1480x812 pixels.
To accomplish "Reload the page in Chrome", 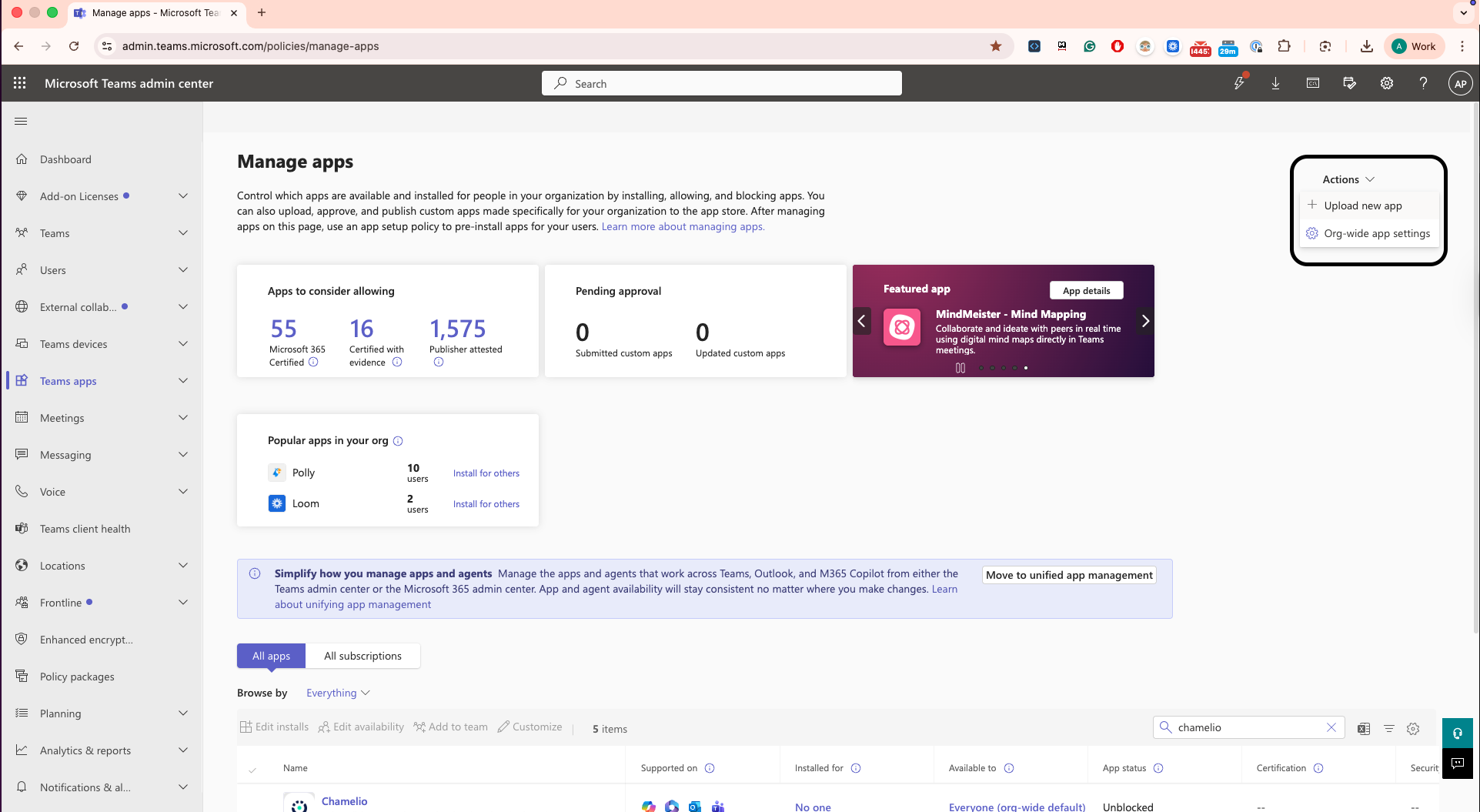I will click(x=74, y=46).
